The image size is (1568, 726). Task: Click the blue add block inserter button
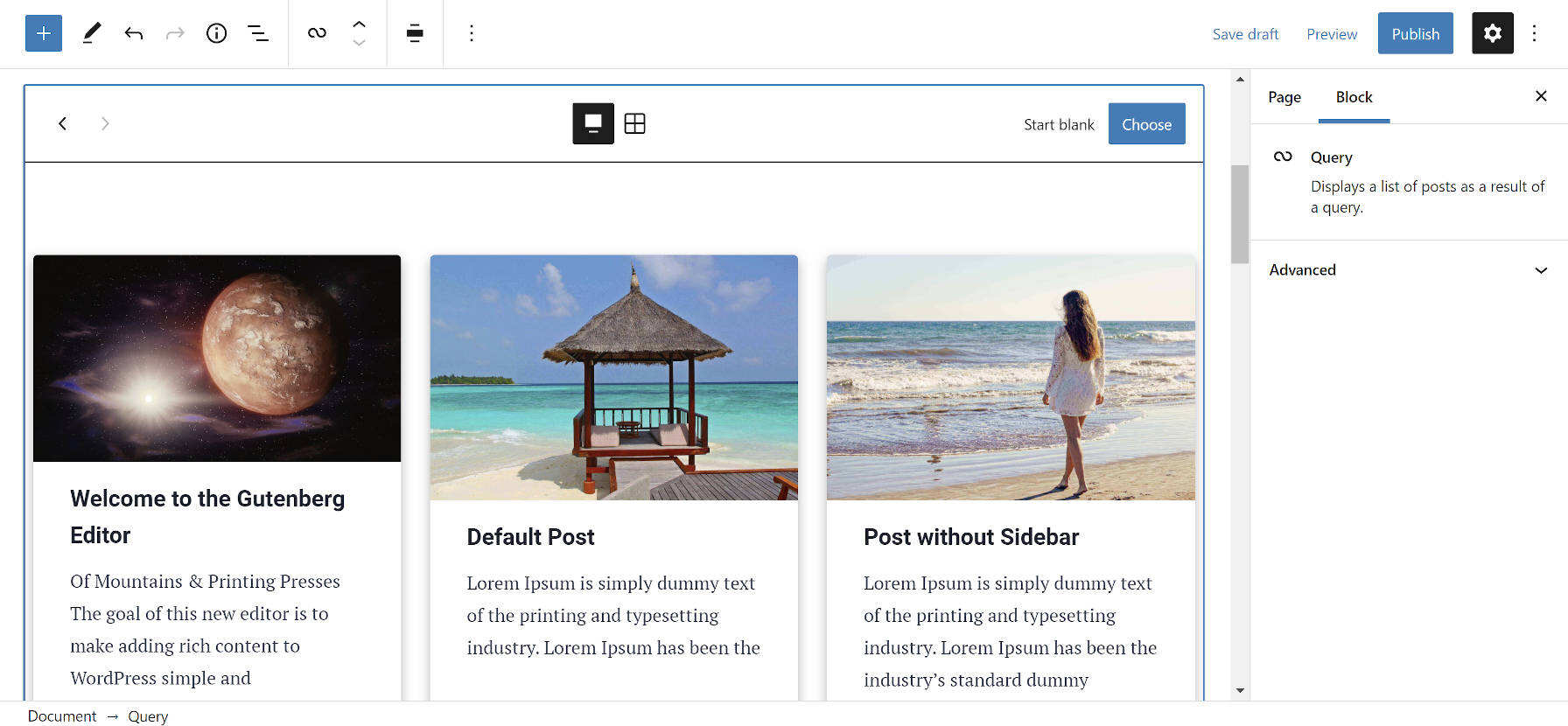[44, 33]
